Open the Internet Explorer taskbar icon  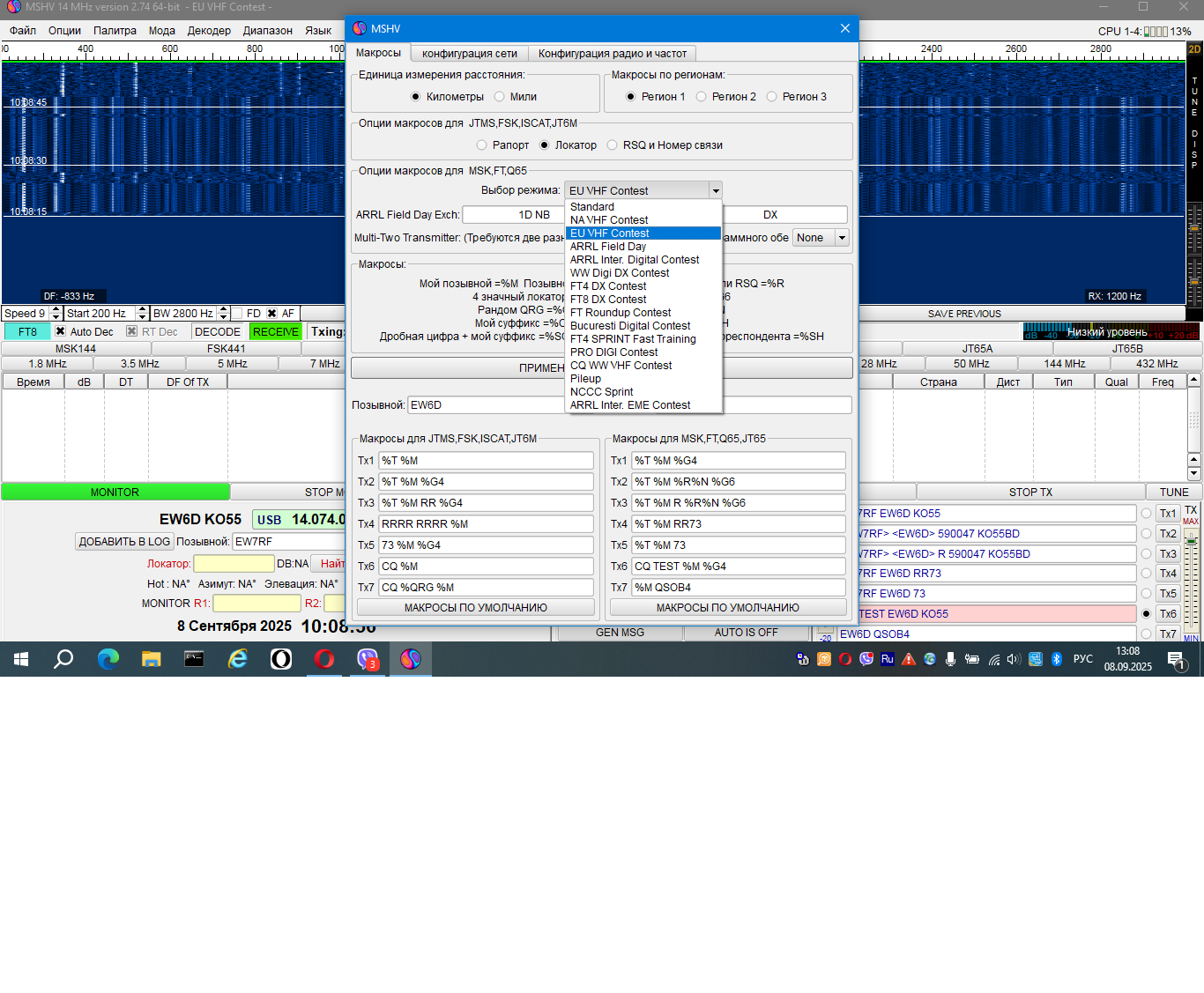tap(238, 658)
